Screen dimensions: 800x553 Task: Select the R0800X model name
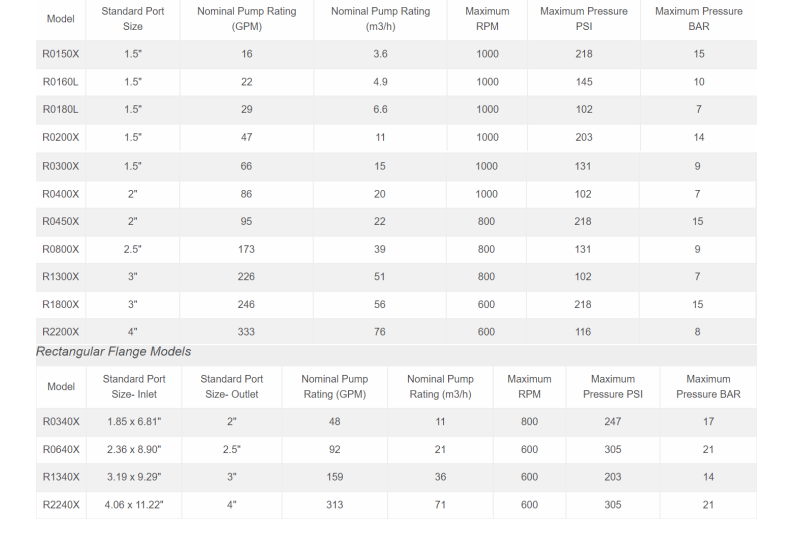[x=60, y=249]
